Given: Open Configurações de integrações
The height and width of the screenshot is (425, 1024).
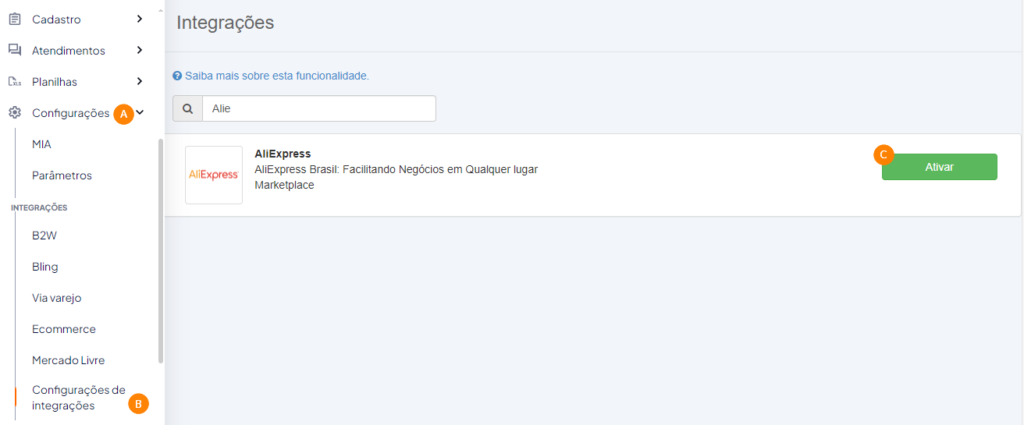Looking at the screenshot, I should coord(78,398).
